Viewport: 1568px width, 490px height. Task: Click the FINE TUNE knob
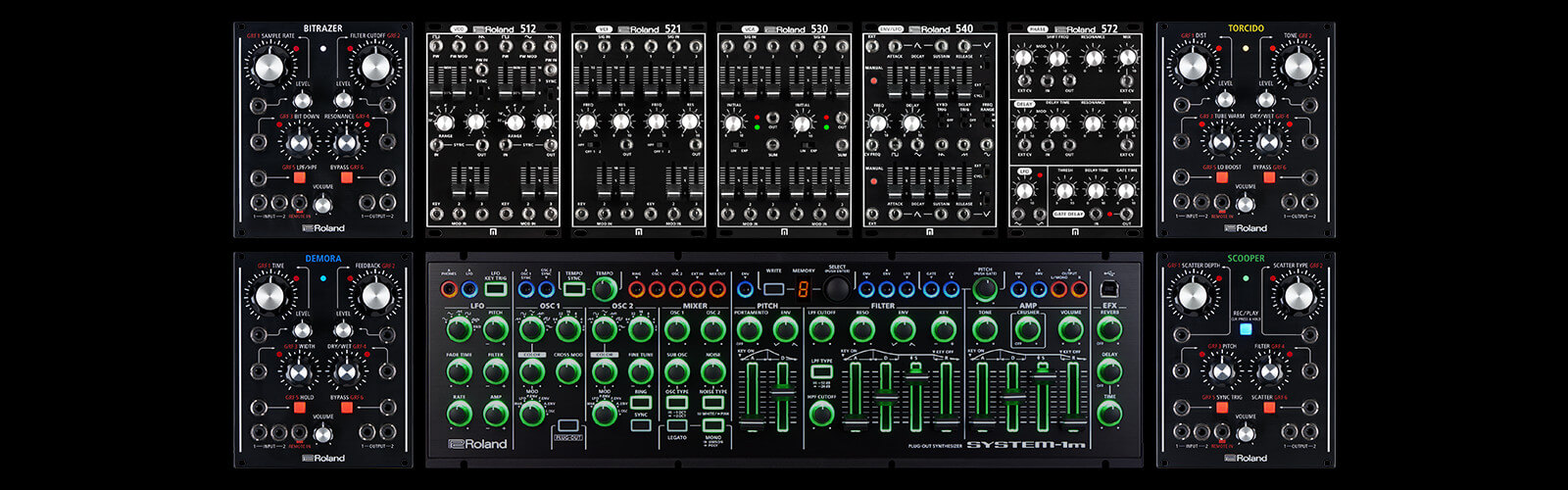pyautogui.click(x=641, y=371)
